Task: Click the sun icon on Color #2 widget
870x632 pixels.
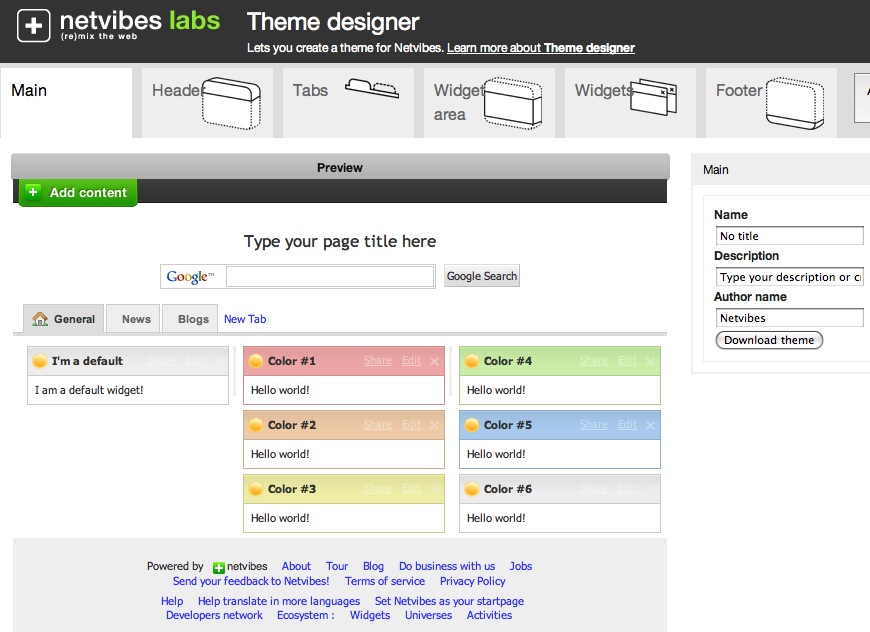Action: click(x=256, y=425)
